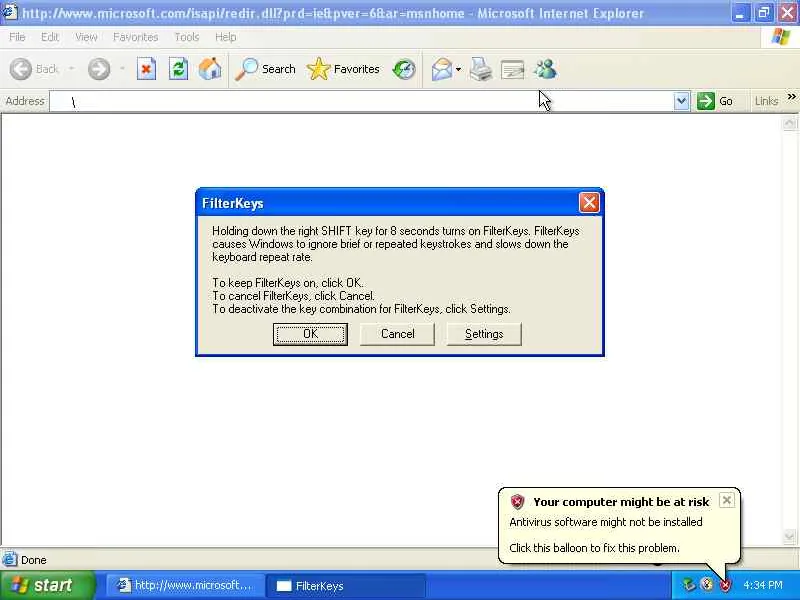The image size is (800, 600).
Task: Open the Messenger icon
Action: point(545,69)
